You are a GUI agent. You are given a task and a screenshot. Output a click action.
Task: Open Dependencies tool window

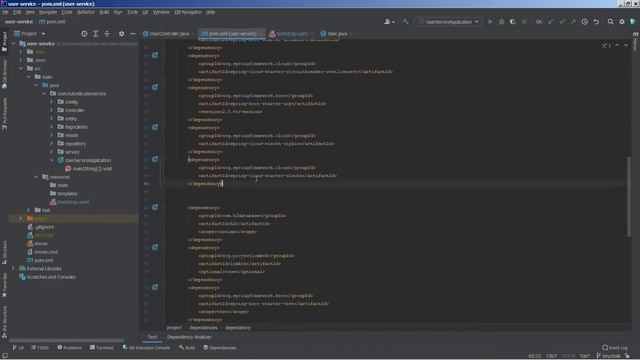(220, 348)
